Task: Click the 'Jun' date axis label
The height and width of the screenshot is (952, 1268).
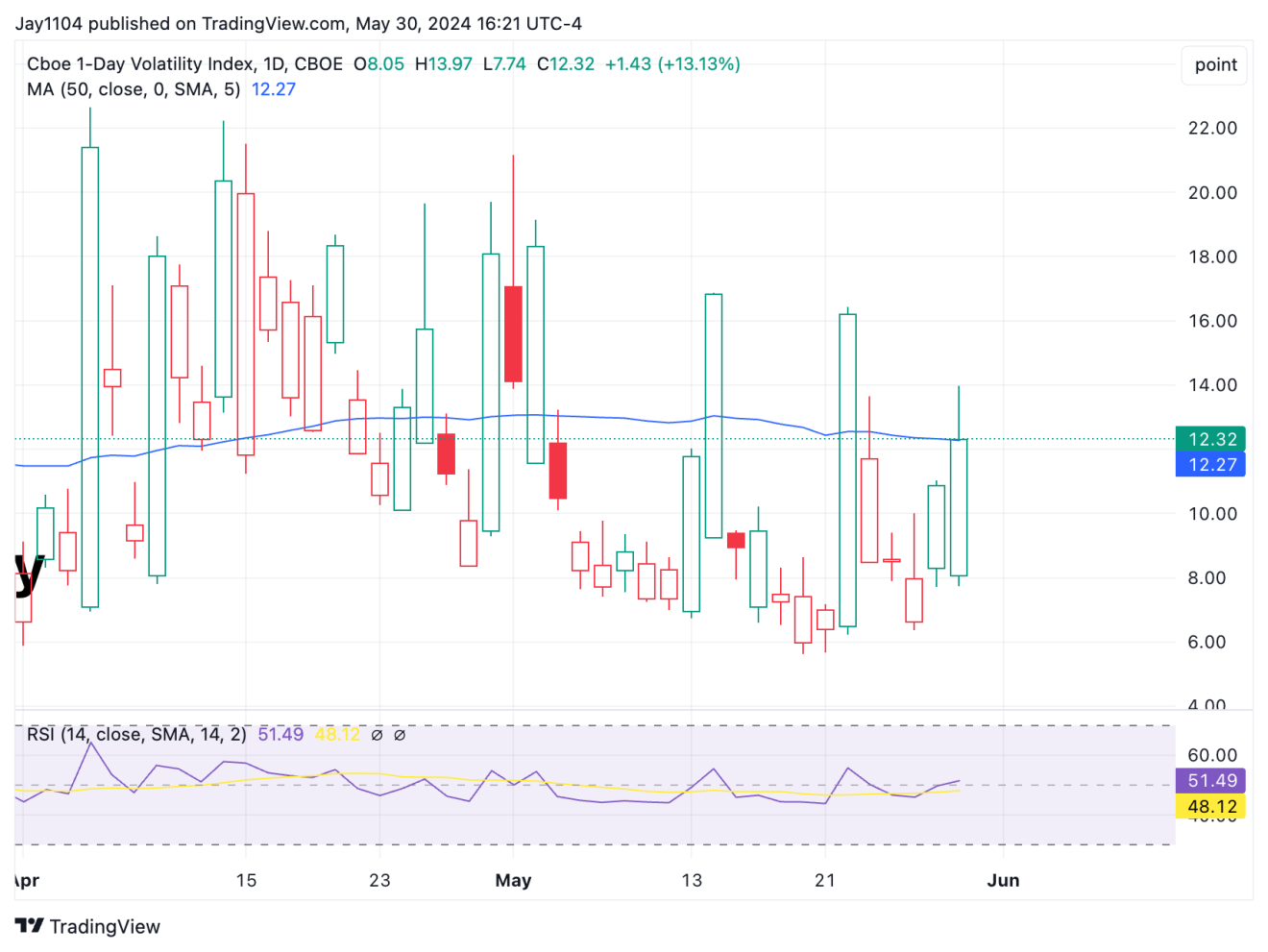Action: pyautogui.click(x=1003, y=880)
